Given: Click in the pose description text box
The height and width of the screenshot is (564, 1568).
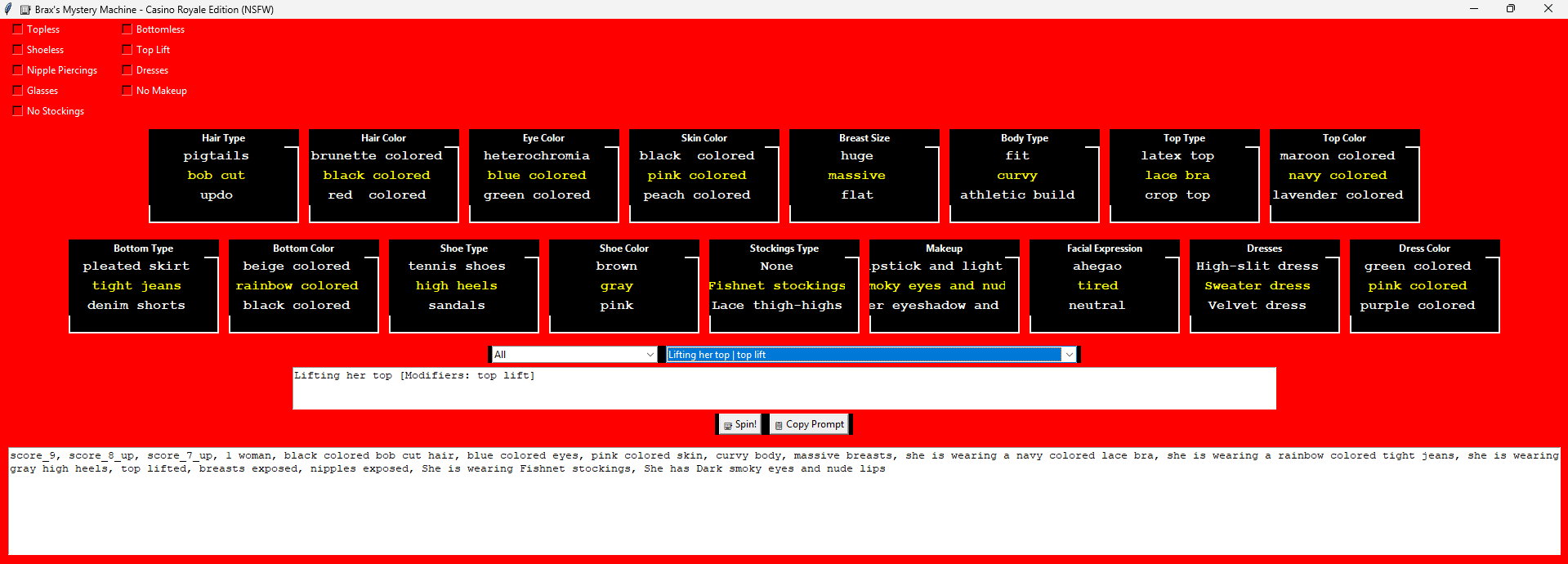Looking at the screenshot, I should tap(784, 388).
